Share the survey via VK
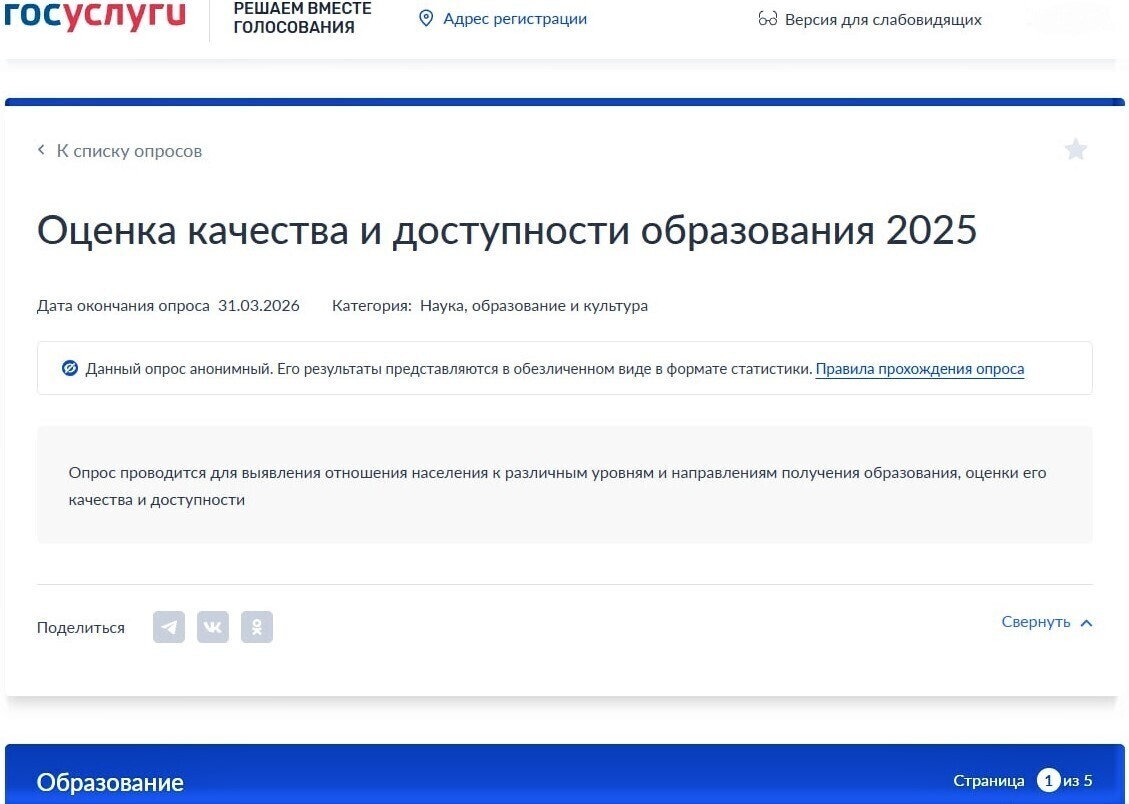Screen dimensions: 1129x804 [x=213, y=627]
